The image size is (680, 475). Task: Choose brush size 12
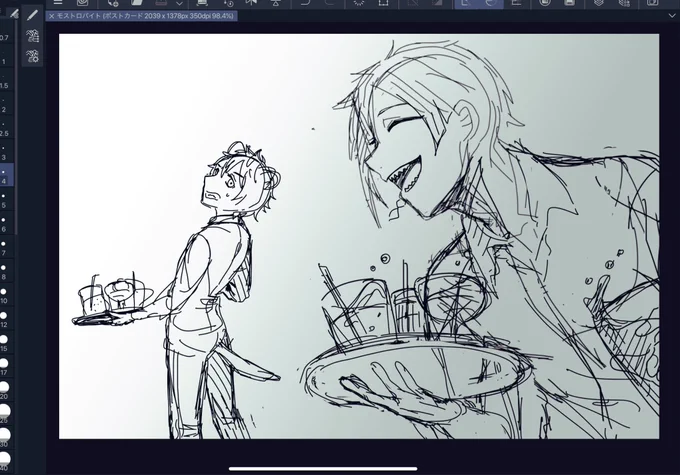pos(4,319)
